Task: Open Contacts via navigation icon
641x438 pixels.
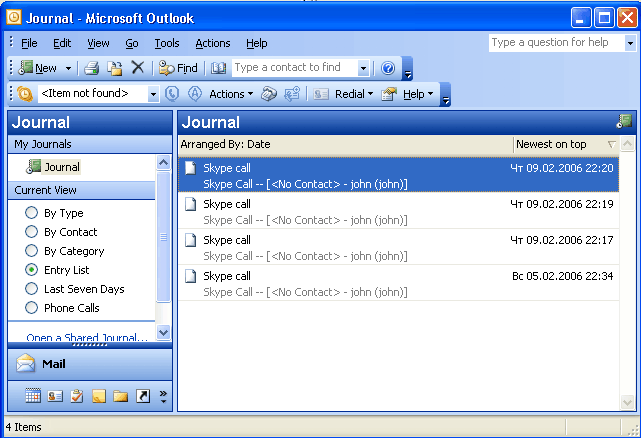Action: [55, 396]
